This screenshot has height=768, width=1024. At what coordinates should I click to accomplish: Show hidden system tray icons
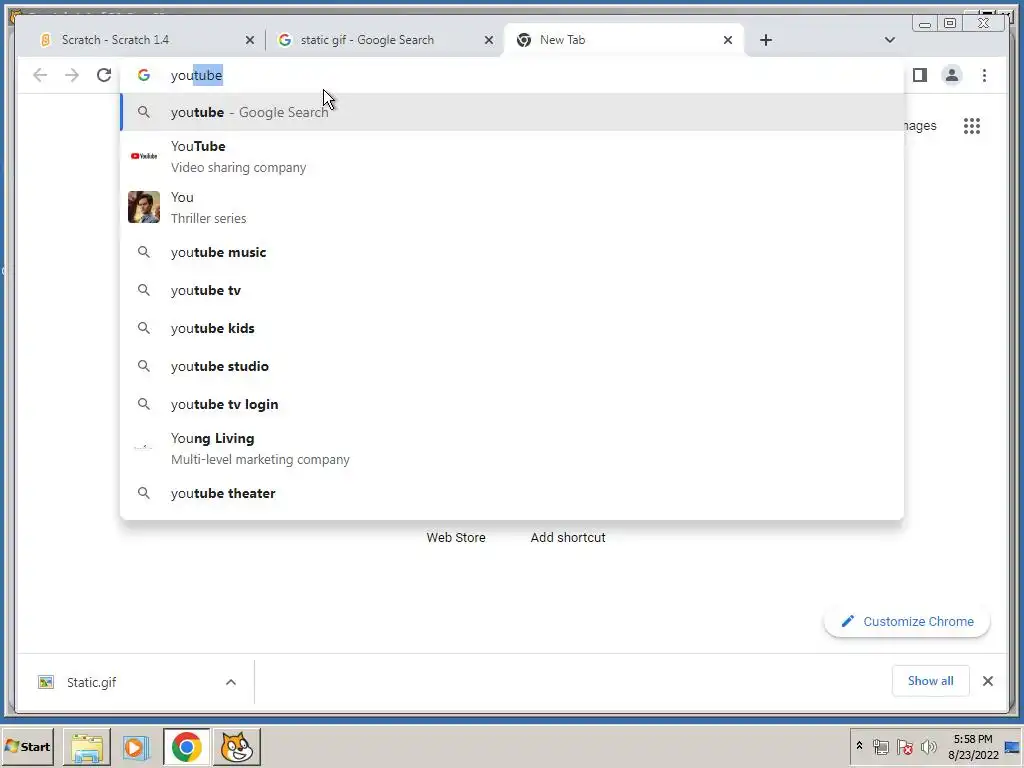pos(859,746)
